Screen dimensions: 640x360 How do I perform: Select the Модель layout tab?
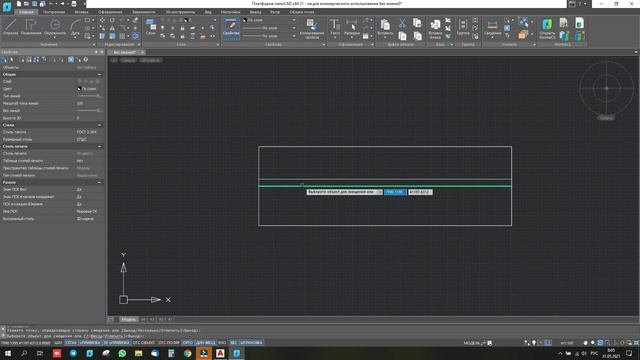[x=129, y=320]
